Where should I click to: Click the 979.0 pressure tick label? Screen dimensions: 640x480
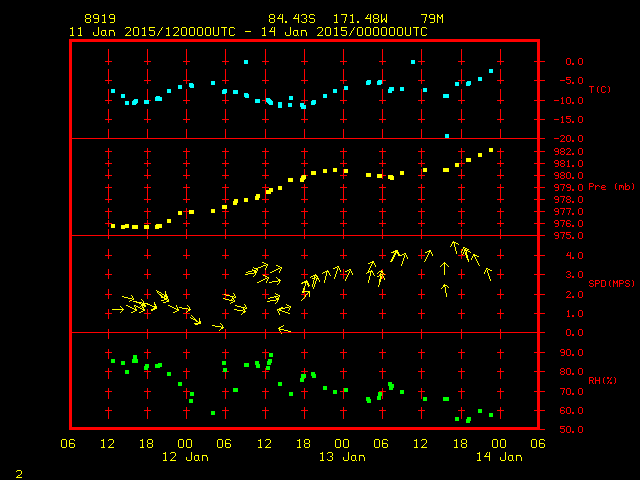click(568, 188)
